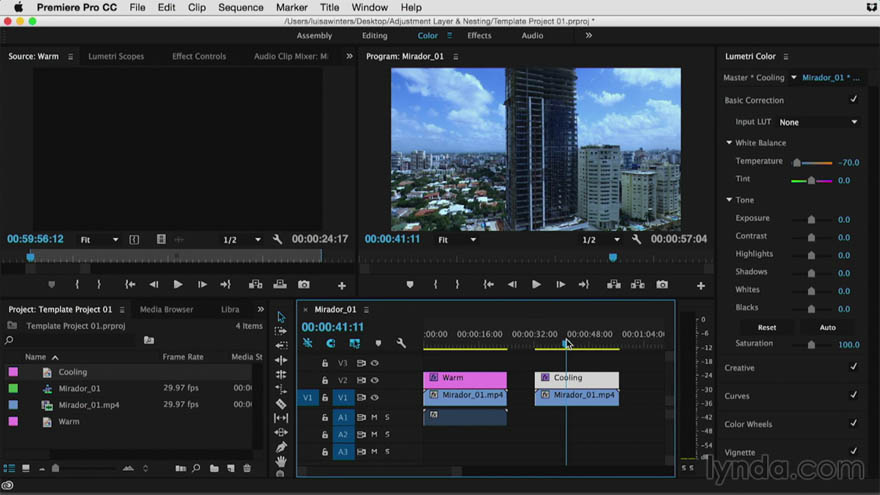880x495 pixels.
Task: Select Warm clip on V2 track
Action: coord(465,379)
